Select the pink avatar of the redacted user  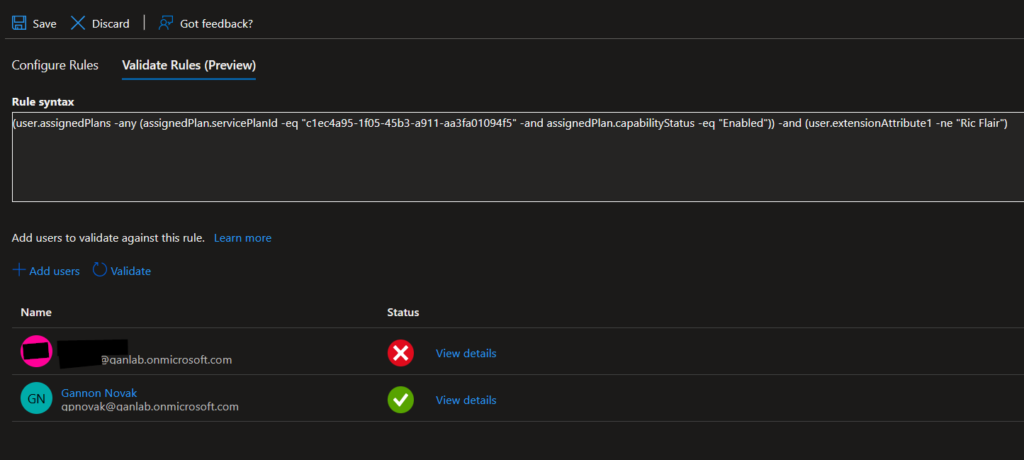click(36, 352)
